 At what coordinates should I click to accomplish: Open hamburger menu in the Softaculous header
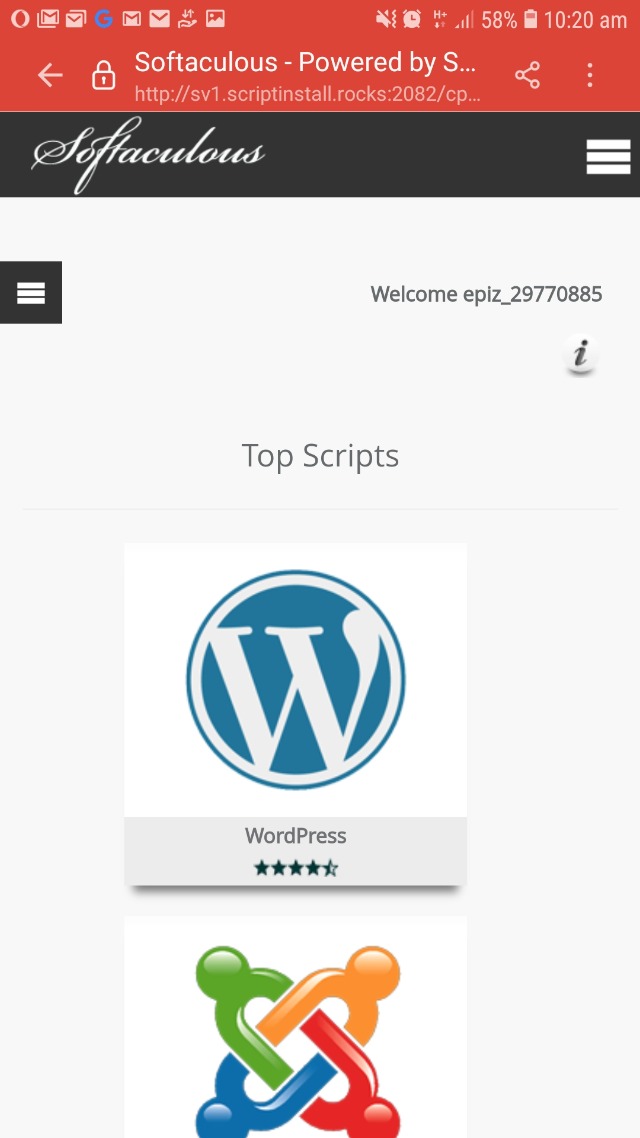click(608, 156)
